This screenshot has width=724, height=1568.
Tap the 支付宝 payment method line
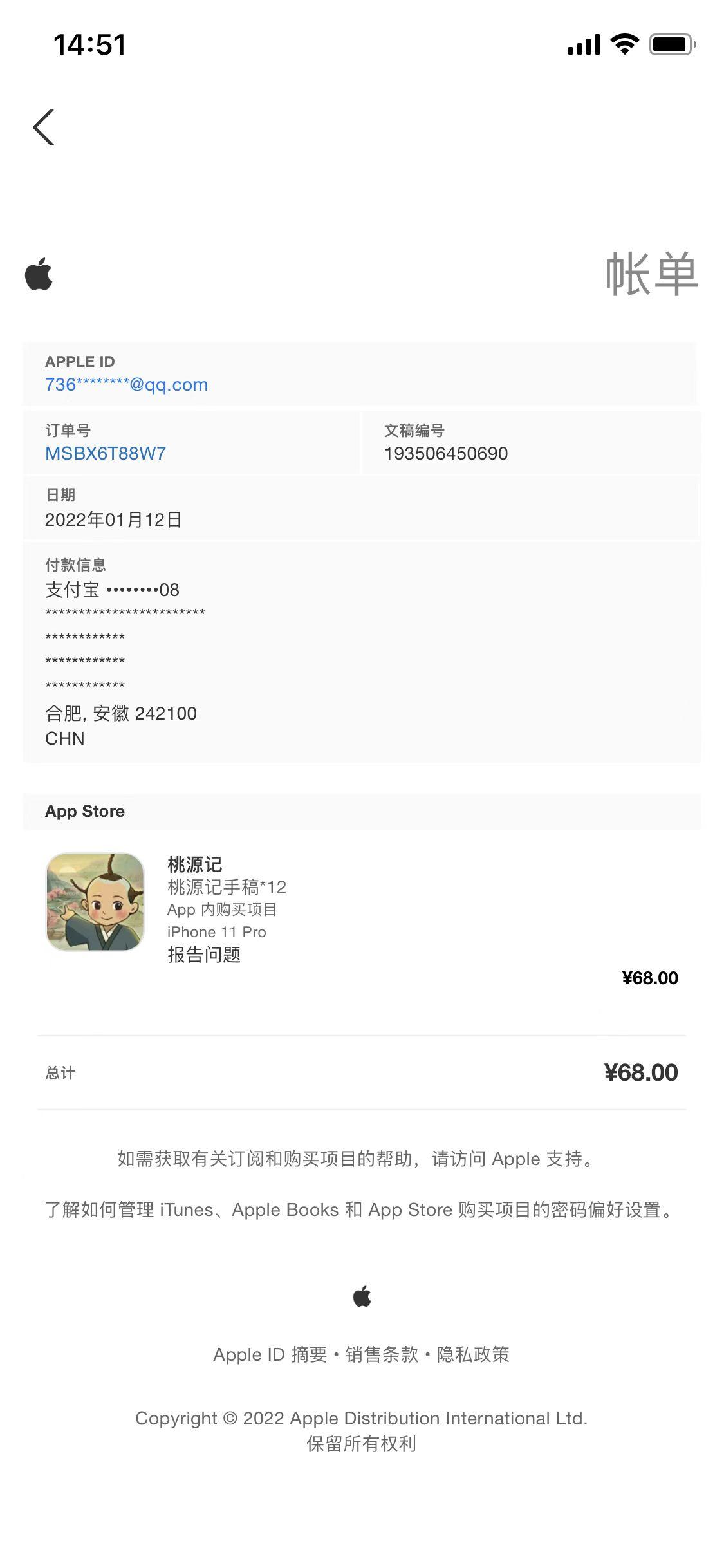click(x=113, y=590)
